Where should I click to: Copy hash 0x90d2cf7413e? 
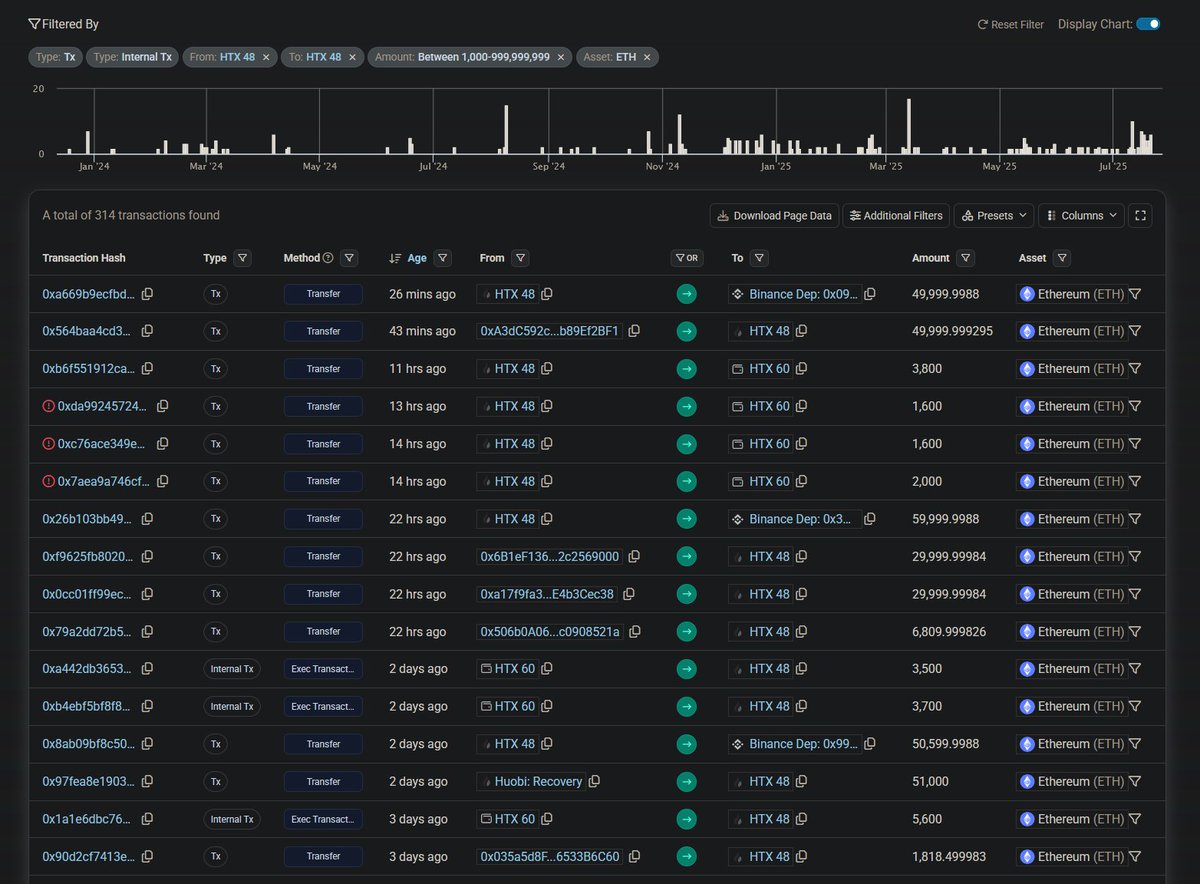[147, 857]
